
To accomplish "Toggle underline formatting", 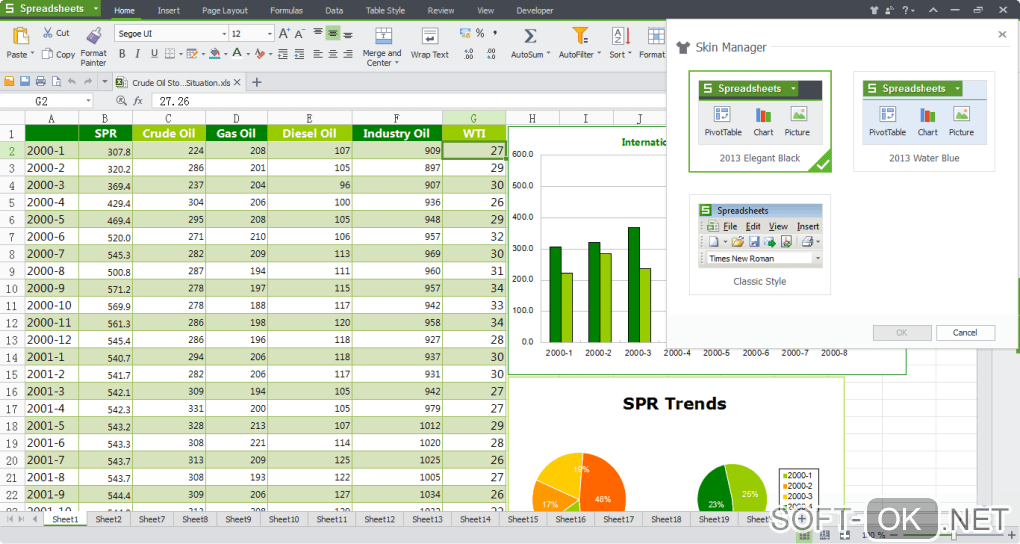I will click(154, 54).
